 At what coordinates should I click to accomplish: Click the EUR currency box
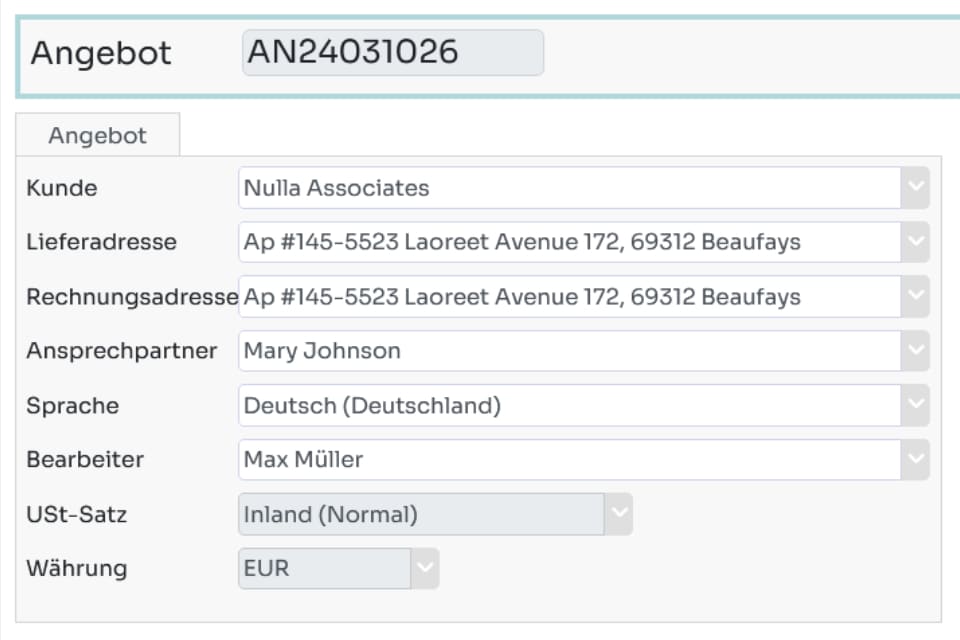(x=324, y=568)
